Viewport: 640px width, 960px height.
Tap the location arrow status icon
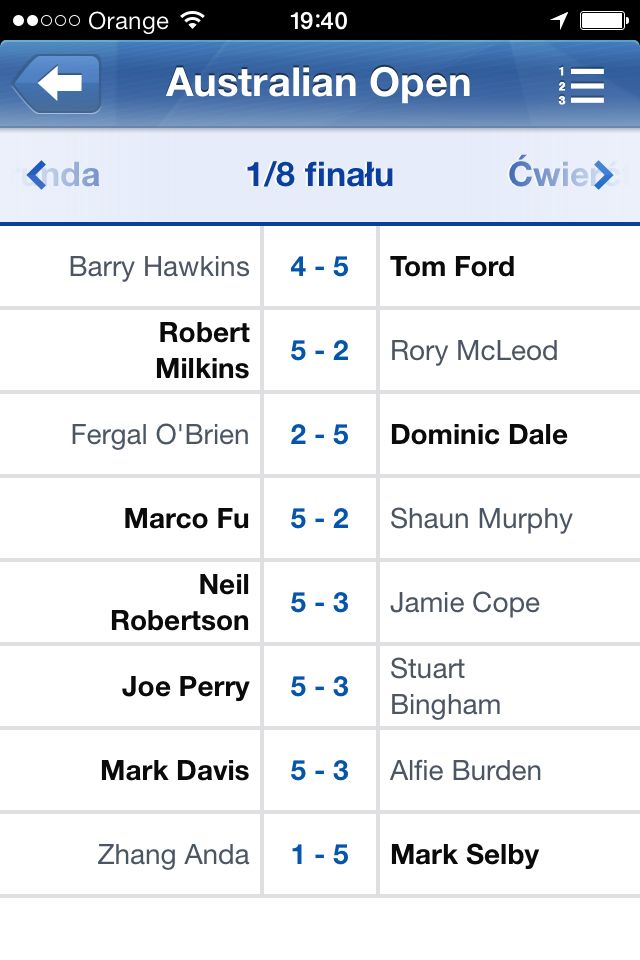[x=559, y=21]
